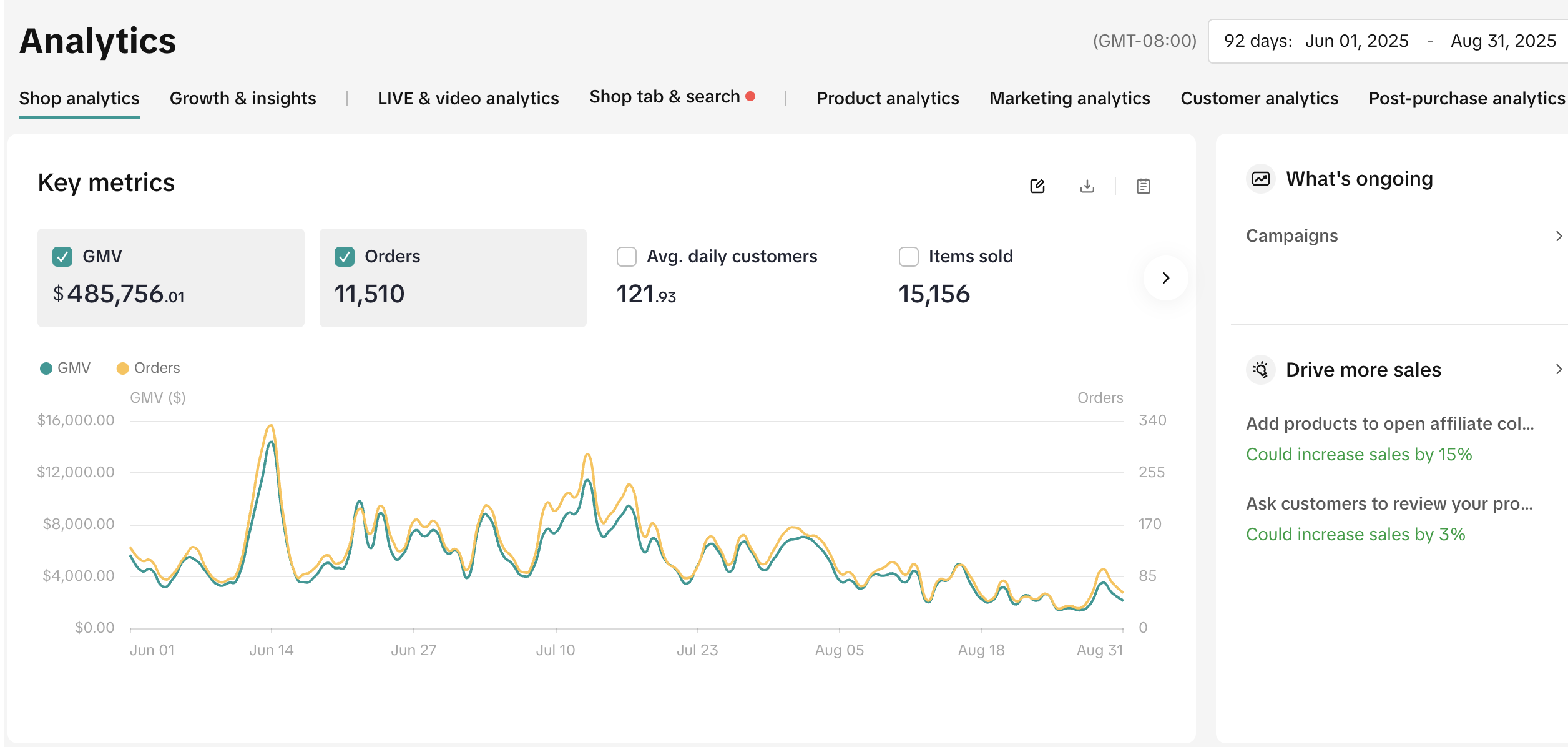The height and width of the screenshot is (747, 1568).
Task: Click the What's ongoing chart icon
Action: pos(1260,179)
